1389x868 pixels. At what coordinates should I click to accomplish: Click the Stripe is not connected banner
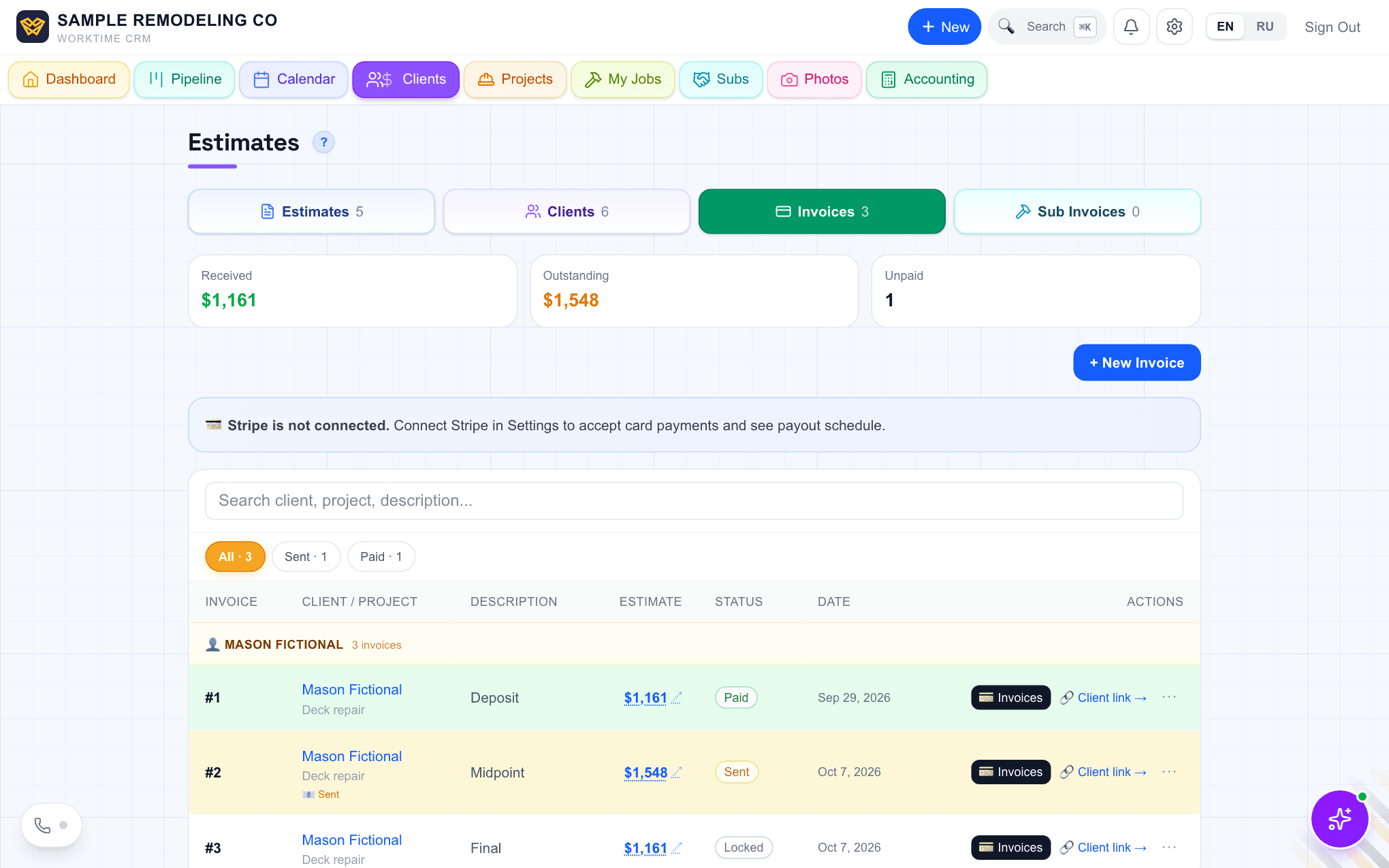point(694,425)
